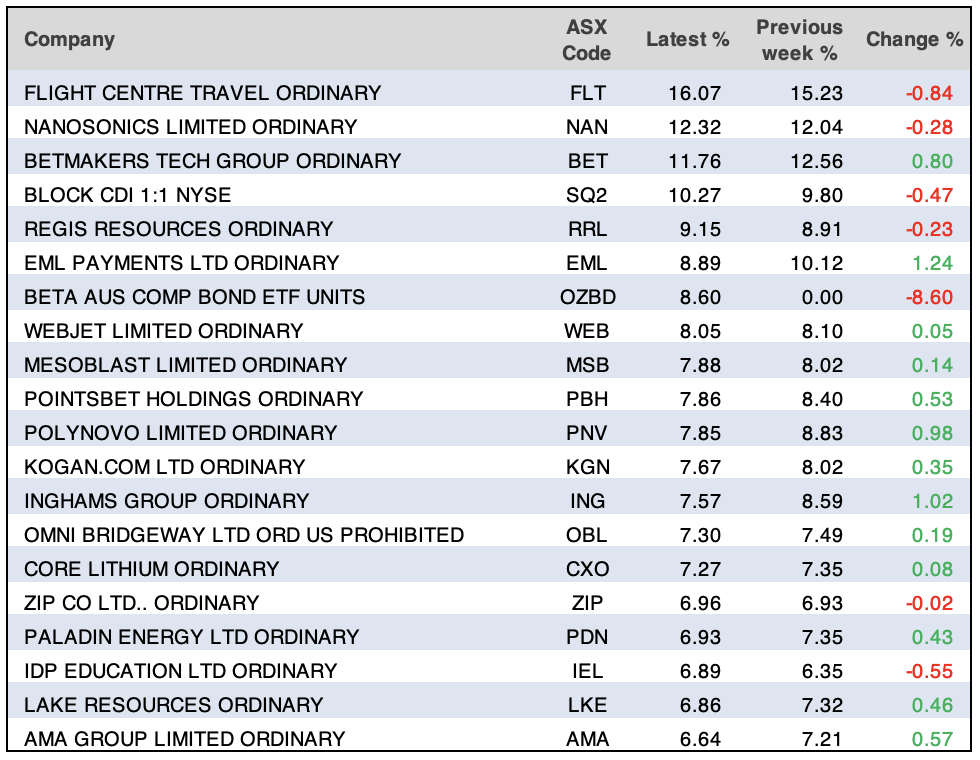
Task: Click the OZBD change value -8.60
Action: pos(929,297)
